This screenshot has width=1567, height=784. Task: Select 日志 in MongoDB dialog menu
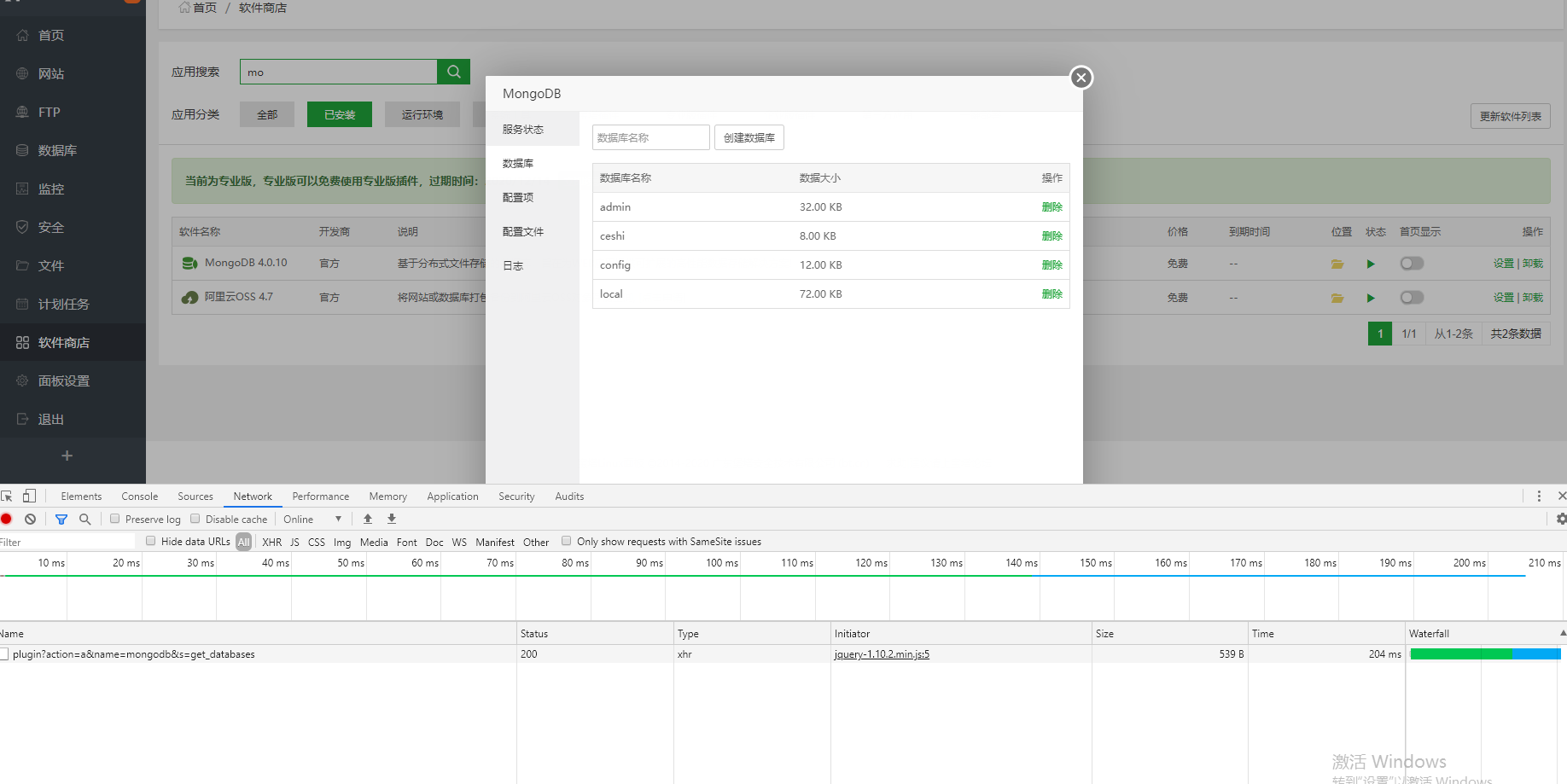(533, 265)
